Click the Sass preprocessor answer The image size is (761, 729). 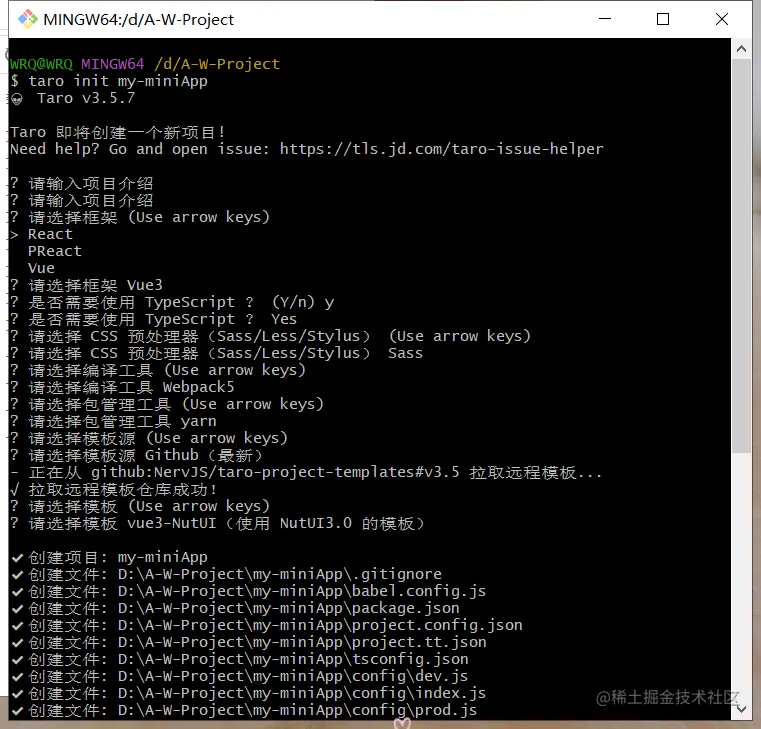click(405, 353)
